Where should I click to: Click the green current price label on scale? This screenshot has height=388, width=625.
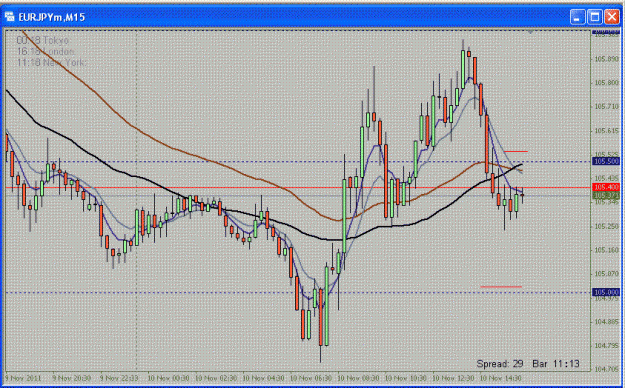click(606, 195)
